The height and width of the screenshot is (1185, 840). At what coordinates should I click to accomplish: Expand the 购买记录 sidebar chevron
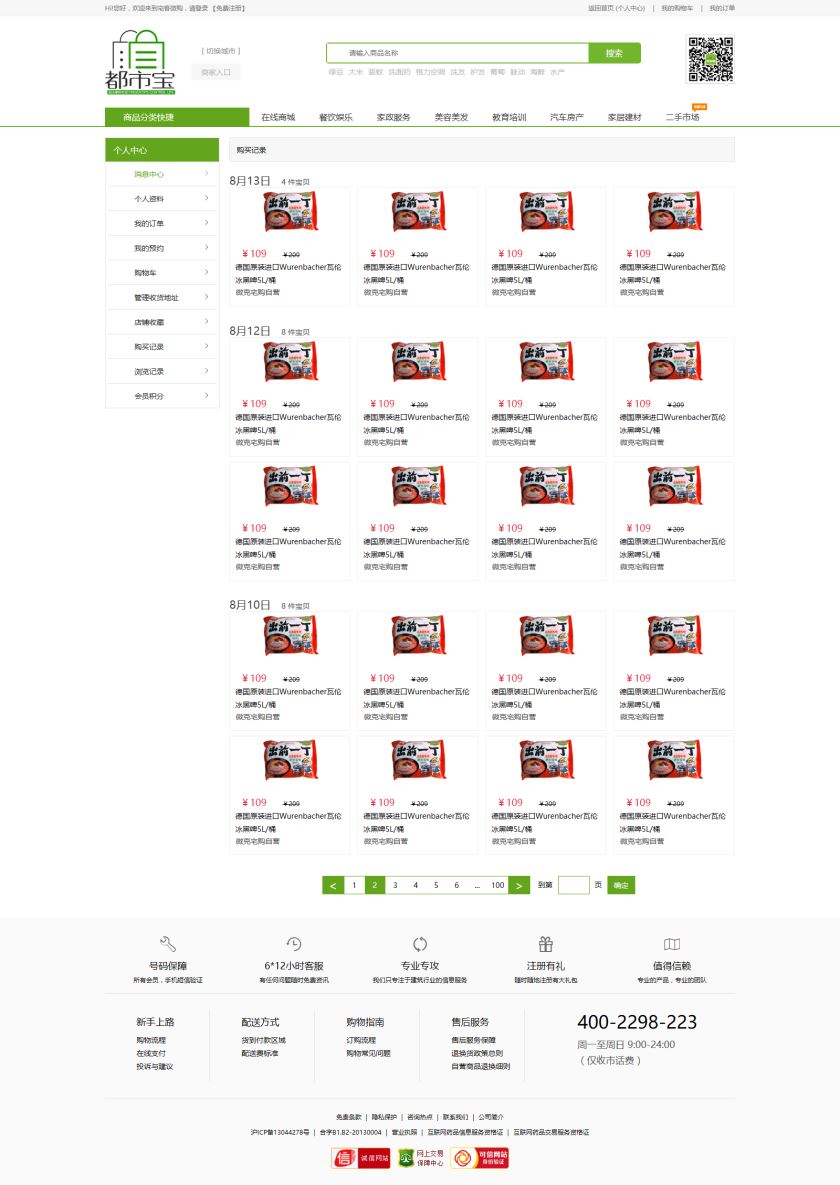[206, 346]
